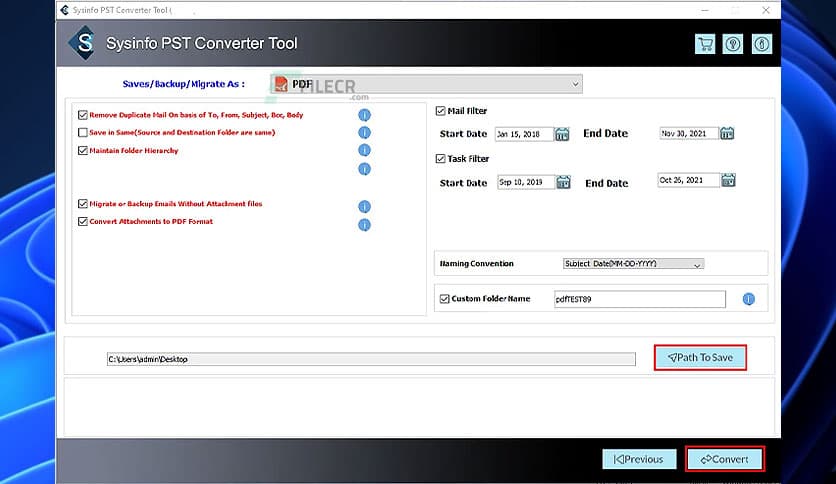Click Task Filter Start Date field Sep 10, 2019
The width and height of the screenshot is (836, 484).
point(526,182)
